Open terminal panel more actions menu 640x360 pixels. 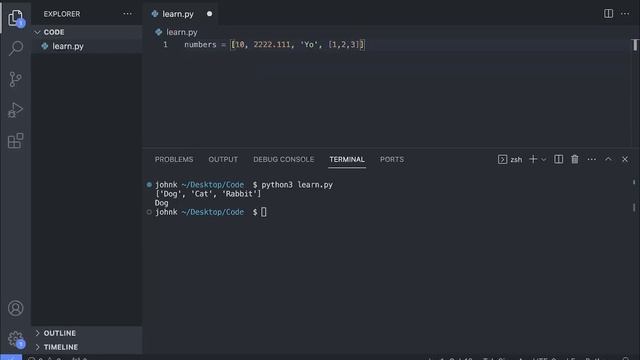point(591,159)
